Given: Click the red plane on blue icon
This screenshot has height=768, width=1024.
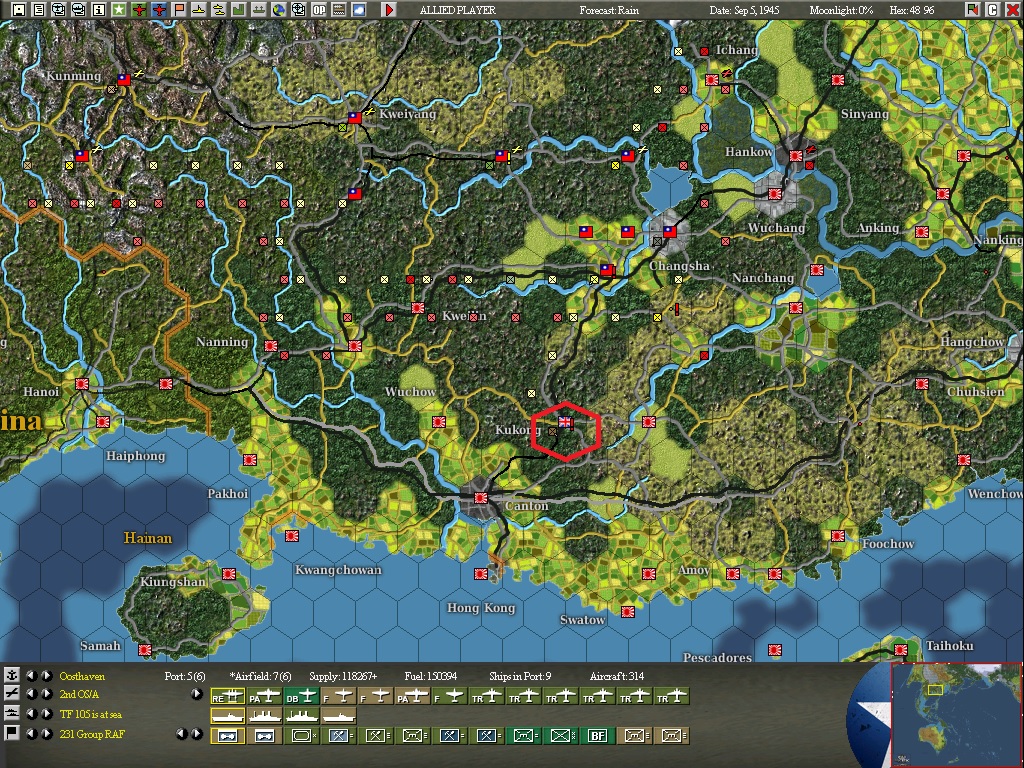Looking at the screenshot, I should coord(159,10).
